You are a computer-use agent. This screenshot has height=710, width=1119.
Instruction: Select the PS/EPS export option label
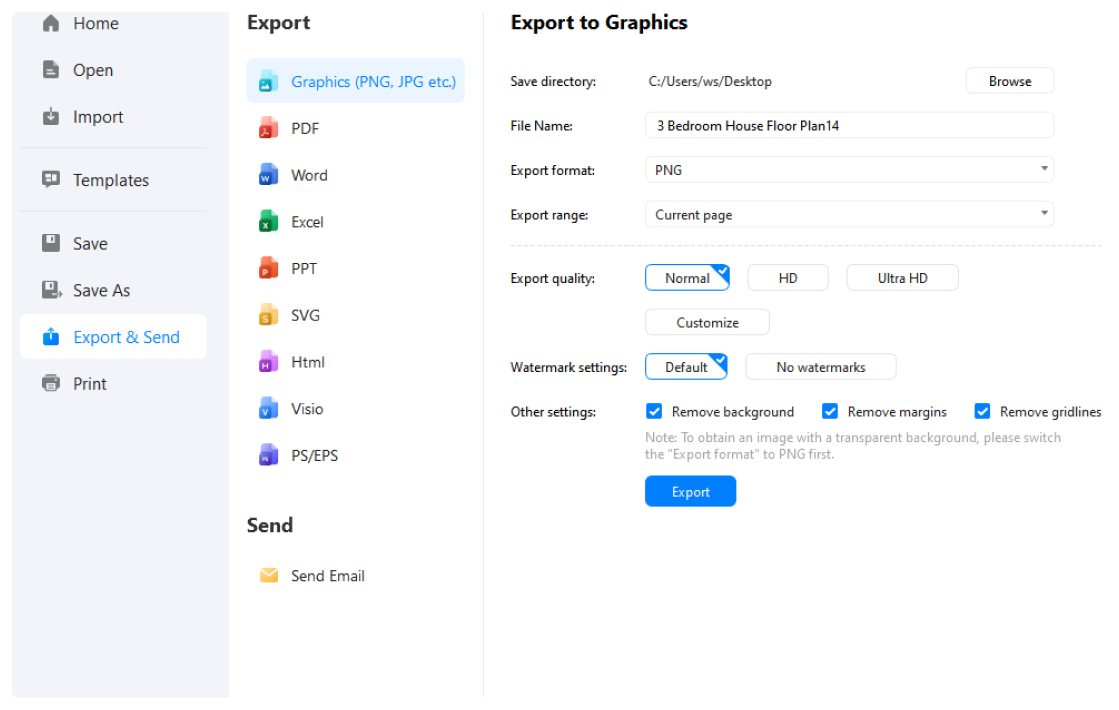pyautogui.click(x=314, y=455)
